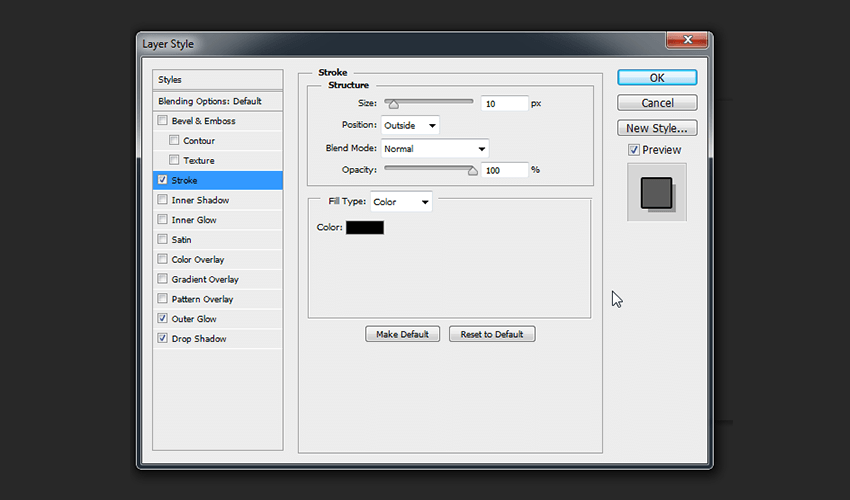Enable the Satin checkbox
The image size is (850, 500).
pyautogui.click(x=162, y=239)
